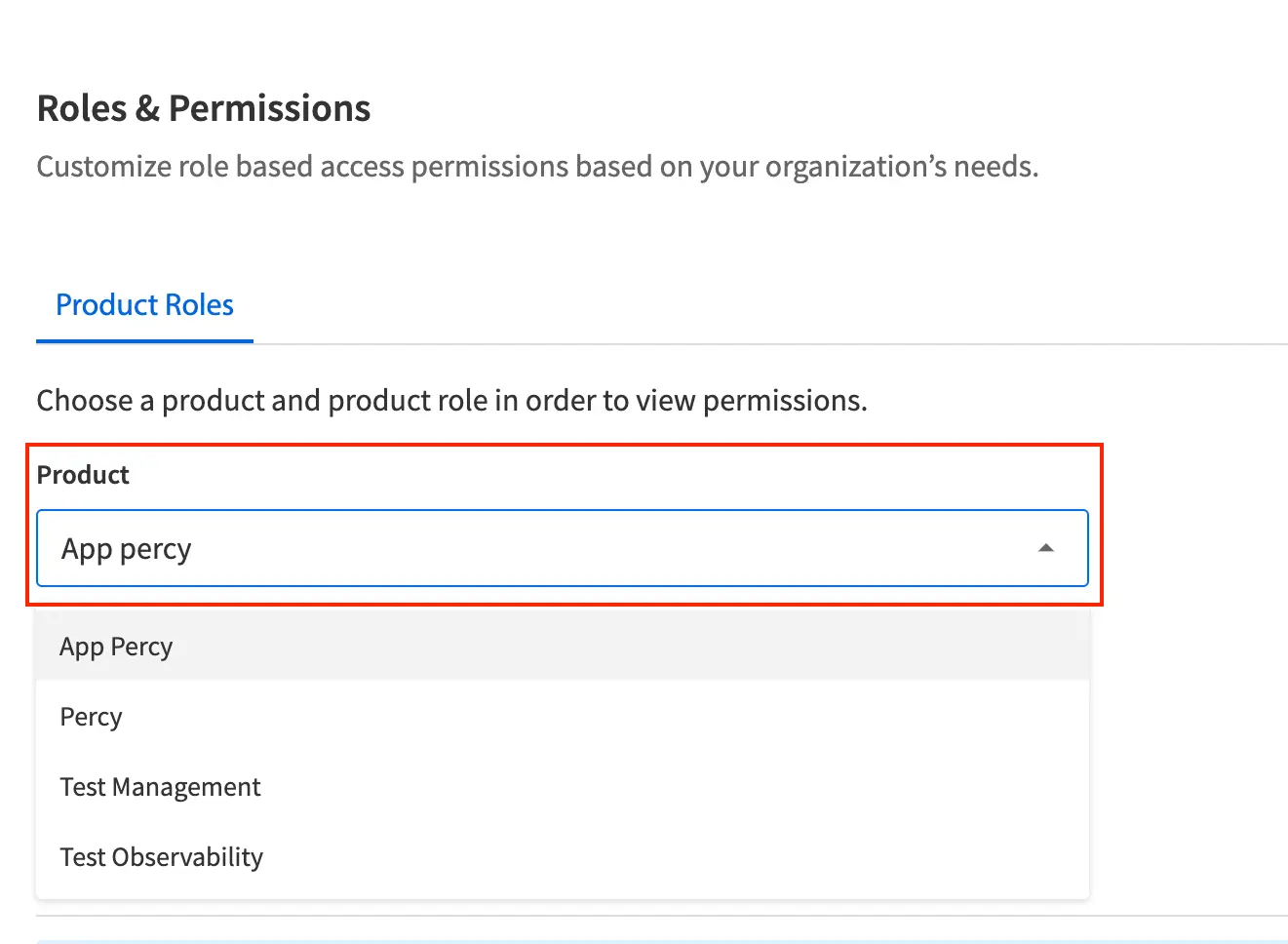1288x944 pixels.
Task: Click the light blue banner at bottom
Action: 661,941
